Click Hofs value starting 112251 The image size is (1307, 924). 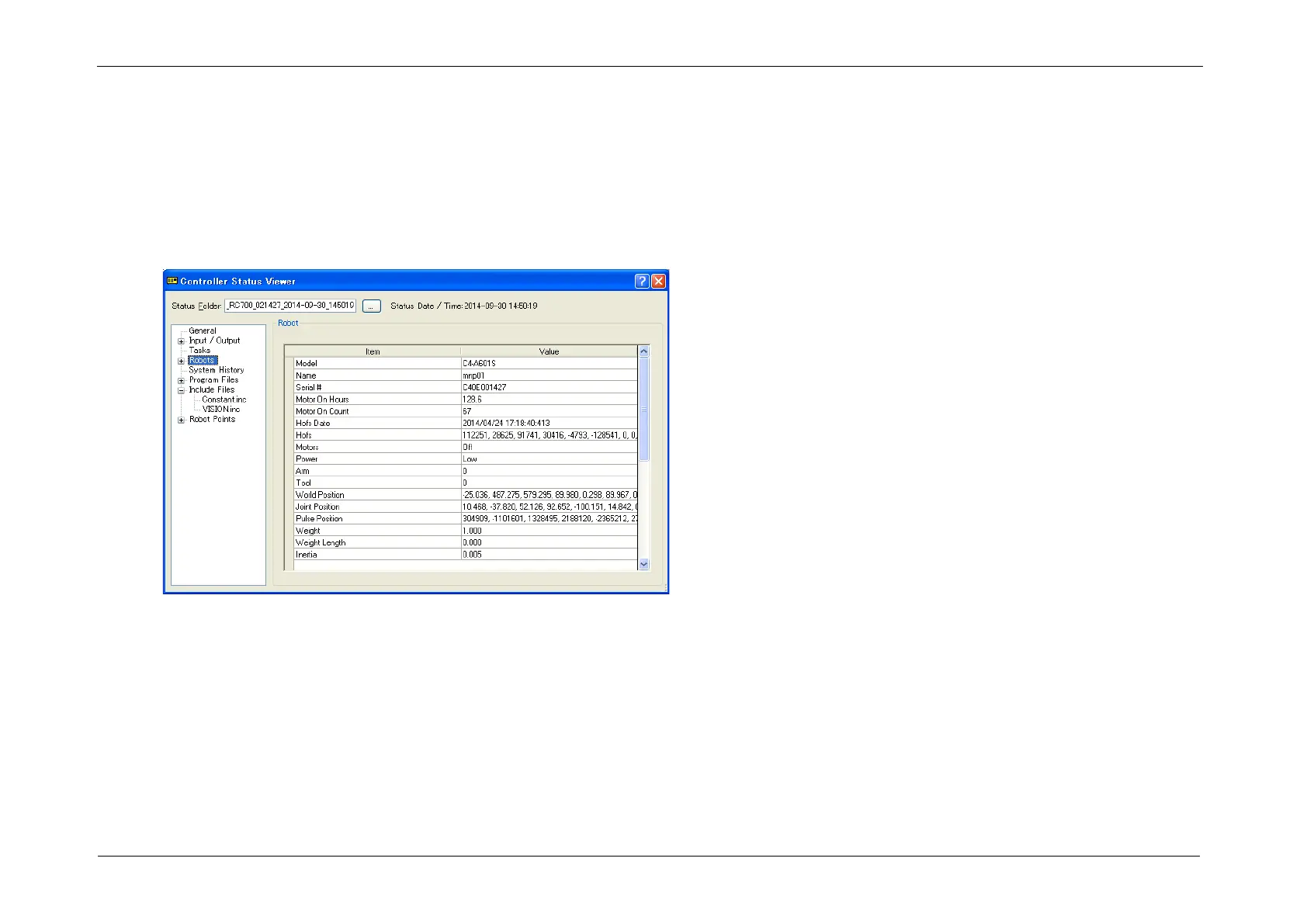pos(549,435)
